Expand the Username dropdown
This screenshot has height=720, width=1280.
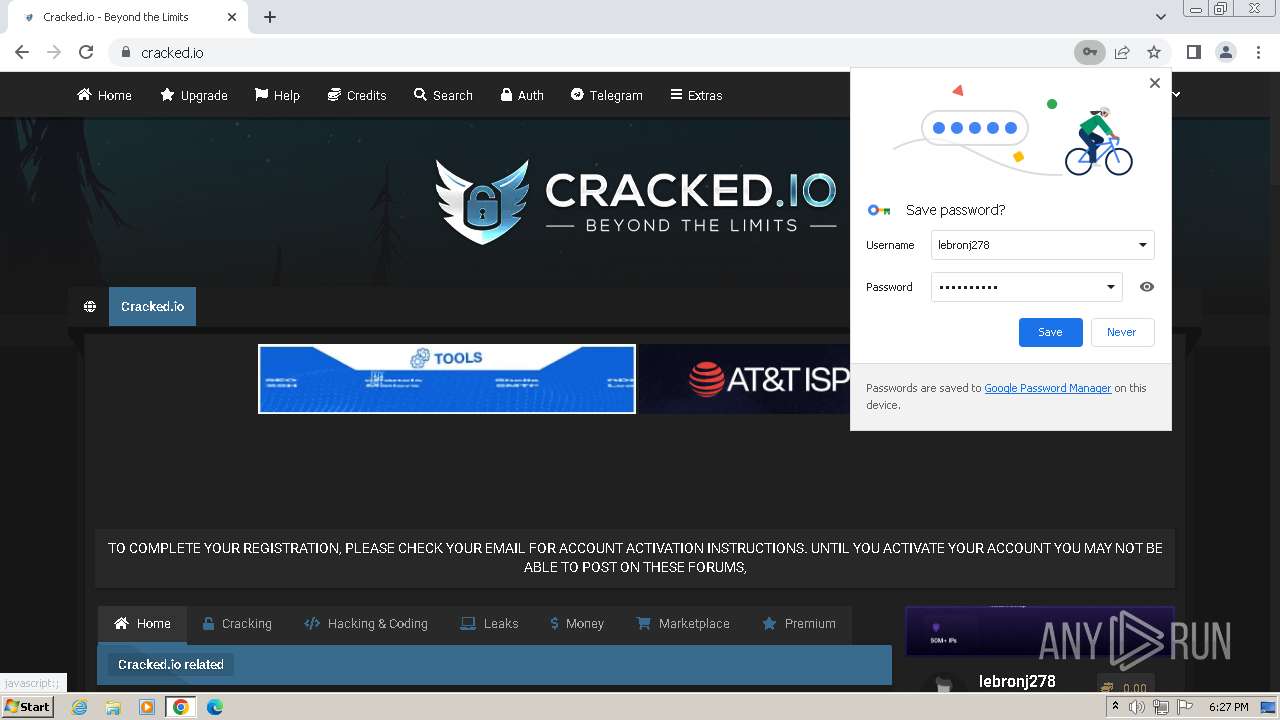pyautogui.click(x=1143, y=245)
